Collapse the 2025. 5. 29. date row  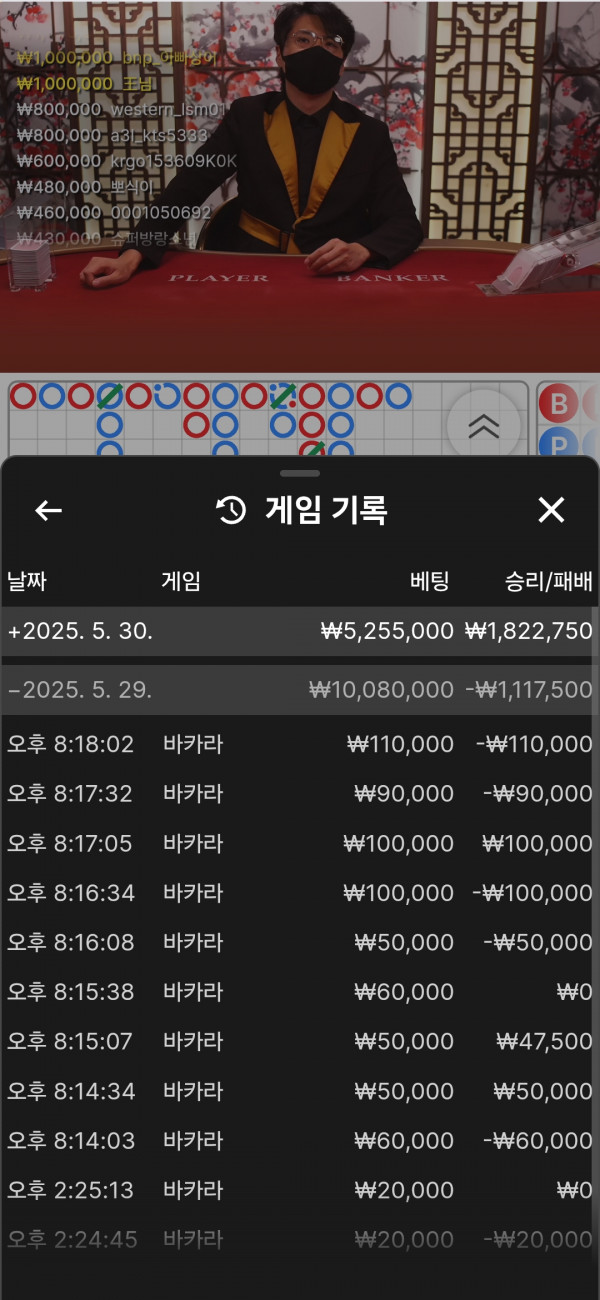tap(299, 691)
